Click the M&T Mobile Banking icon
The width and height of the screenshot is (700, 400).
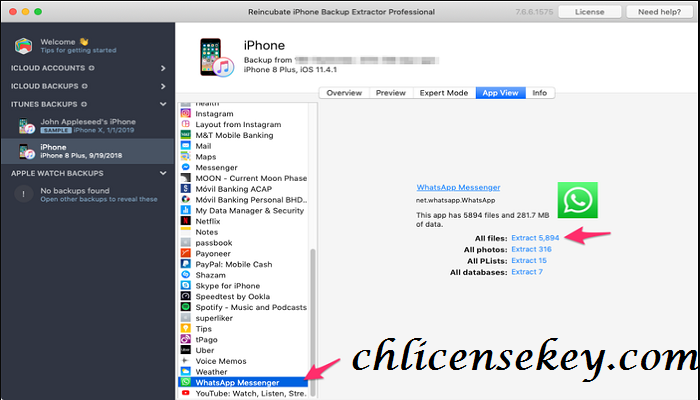(x=186, y=135)
